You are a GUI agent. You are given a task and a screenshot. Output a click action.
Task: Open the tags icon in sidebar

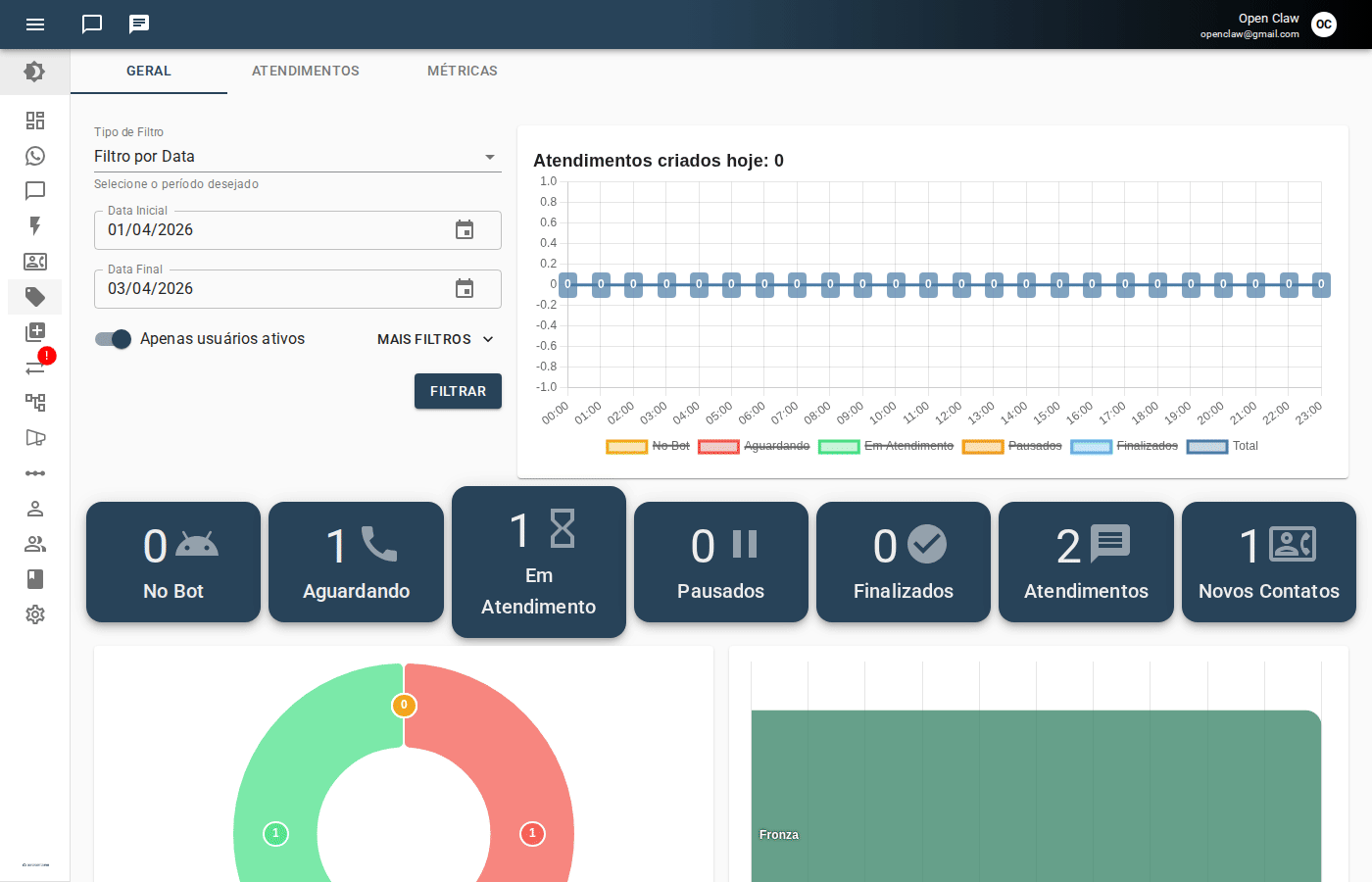(35, 297)
